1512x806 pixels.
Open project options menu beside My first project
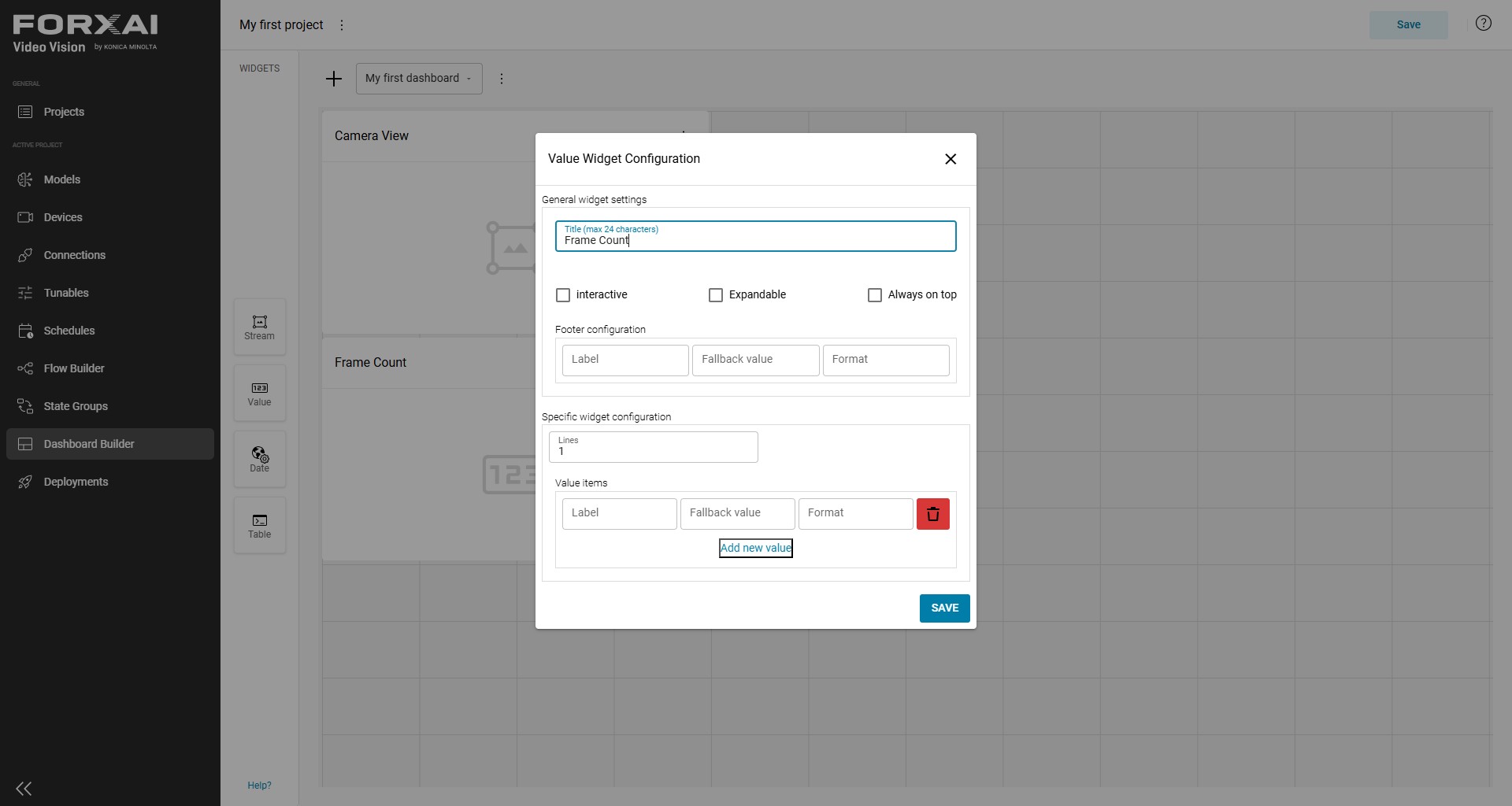[342, 25]
